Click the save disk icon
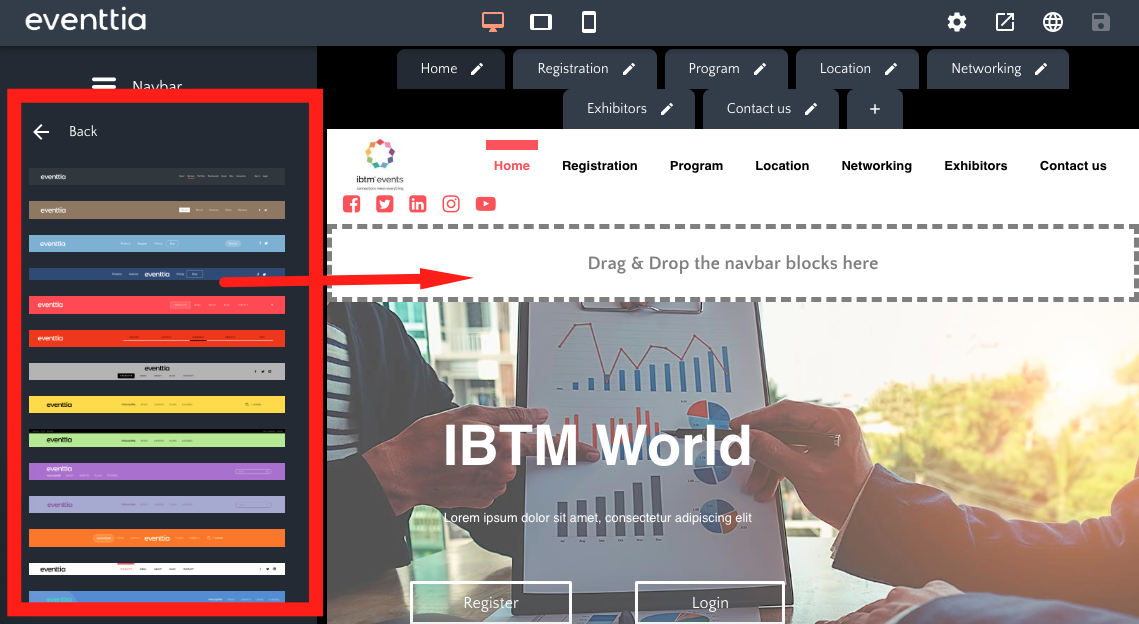 [x=1101, y=22]
